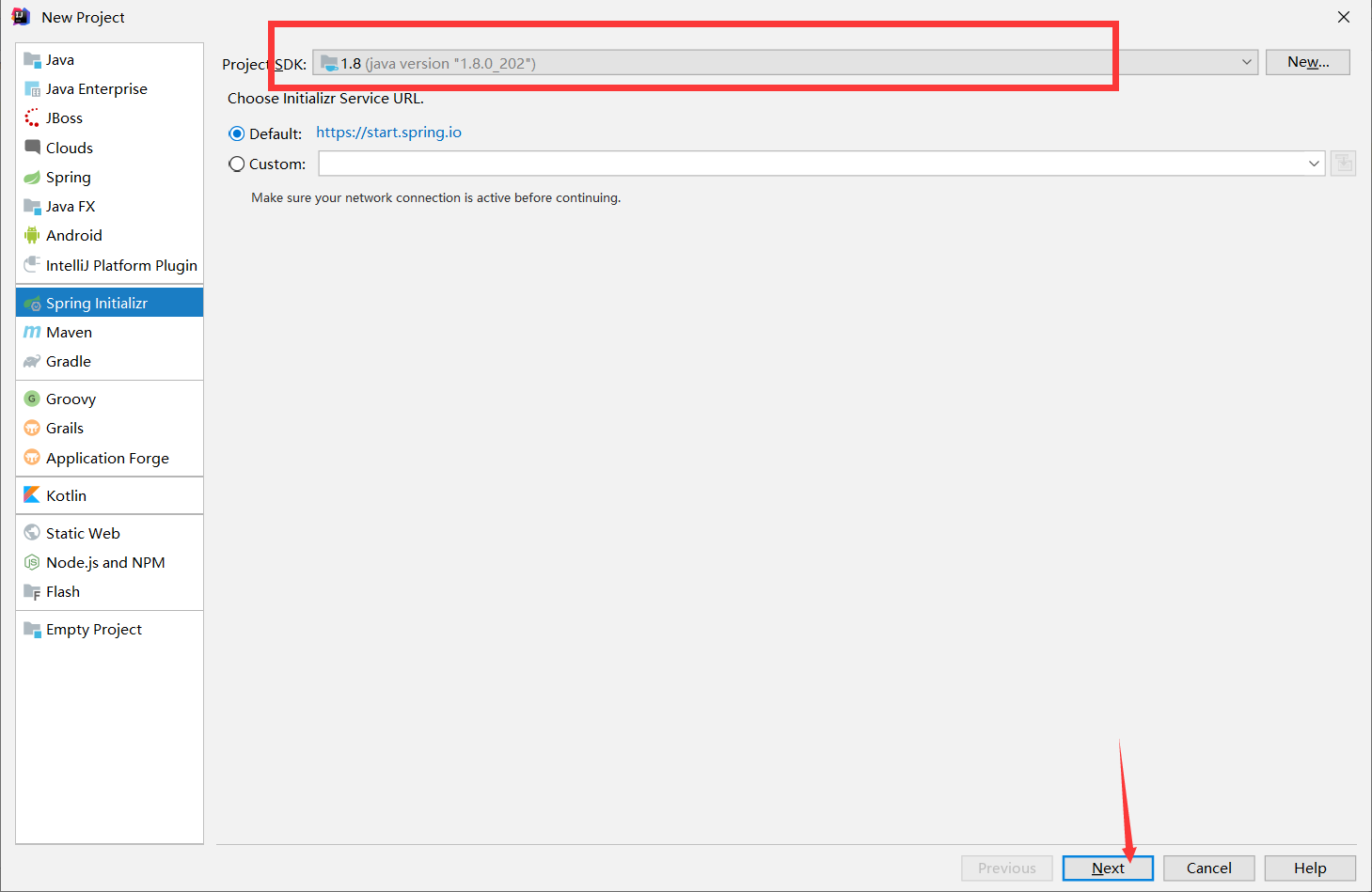Pick the Java FX project type
The width and height of the screenshot is (1372, 892).
click(x=109, y=207)
